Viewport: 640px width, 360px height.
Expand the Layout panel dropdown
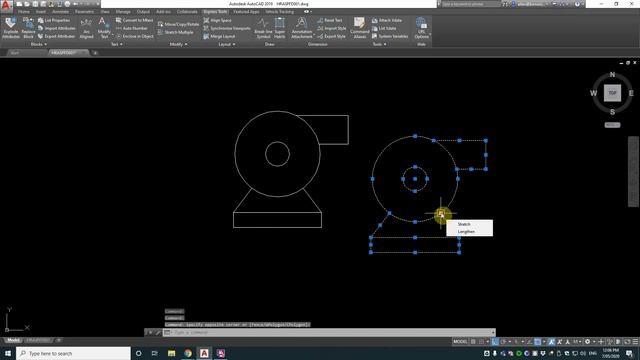click(227, 44)
